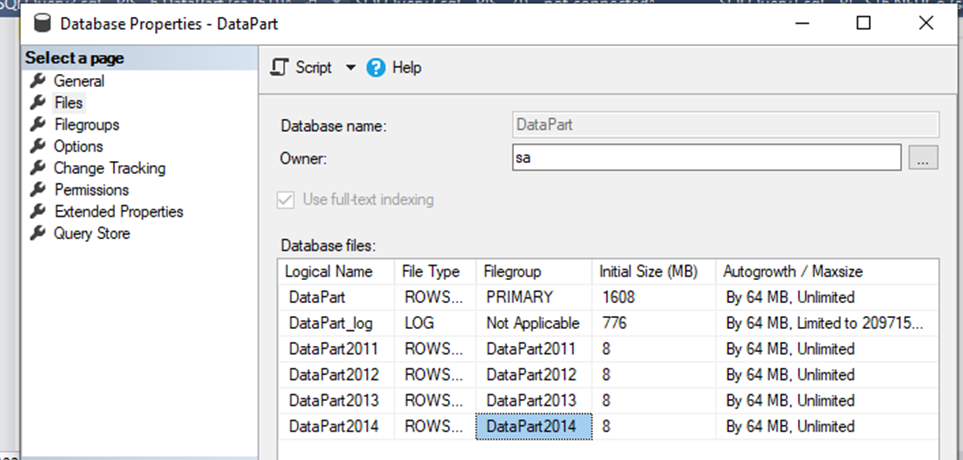
Task: Open the Change Tracking page
Action: (x=109, y=169)
